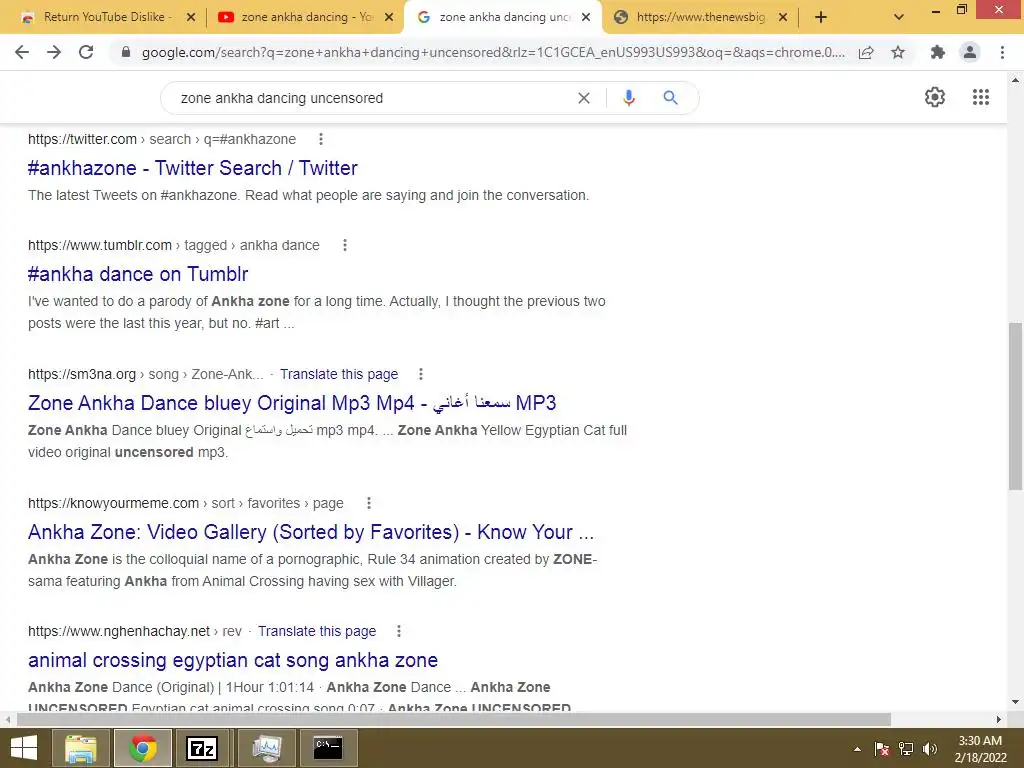Open volume control in tray
1024x768 pixels.
click(929, 749)
